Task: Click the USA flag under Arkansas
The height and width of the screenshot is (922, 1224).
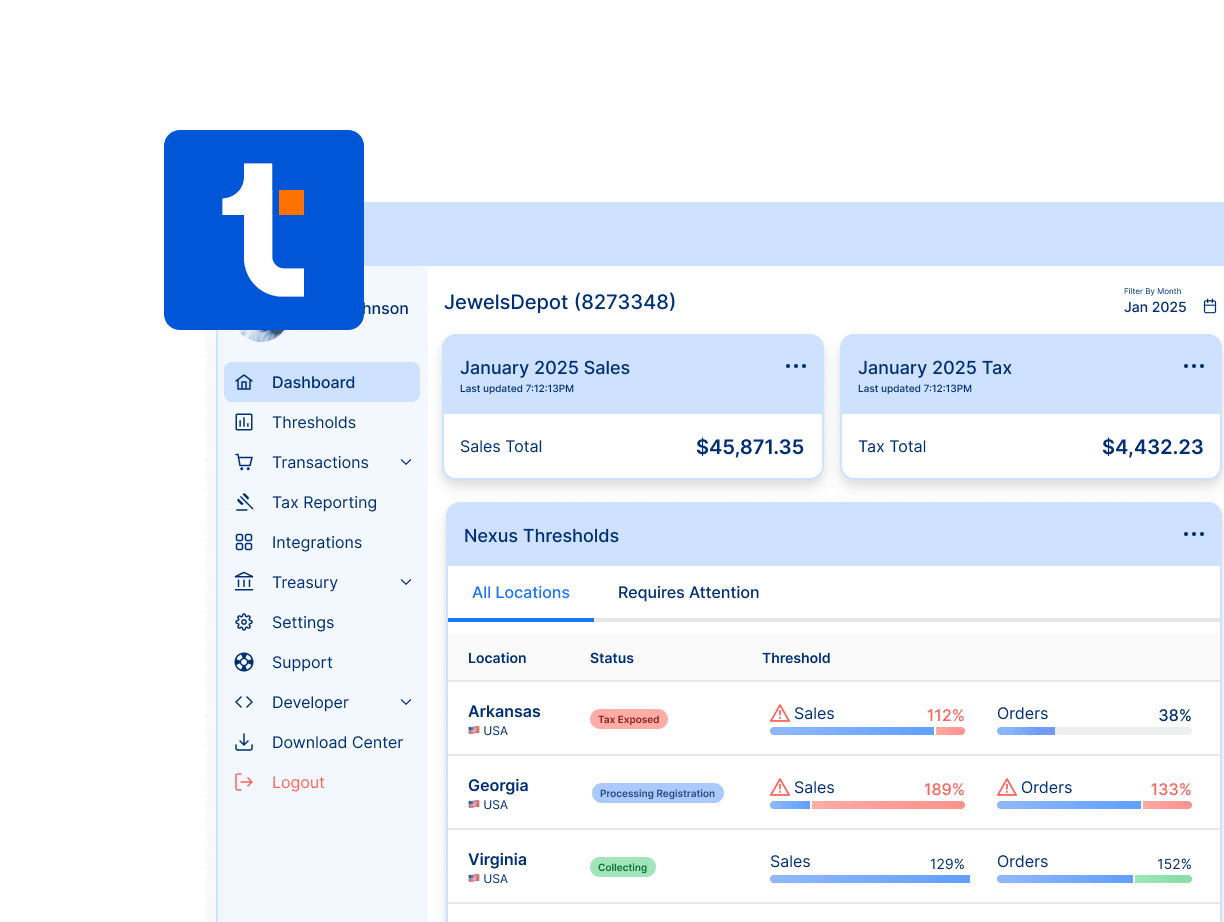Action: 474,731
